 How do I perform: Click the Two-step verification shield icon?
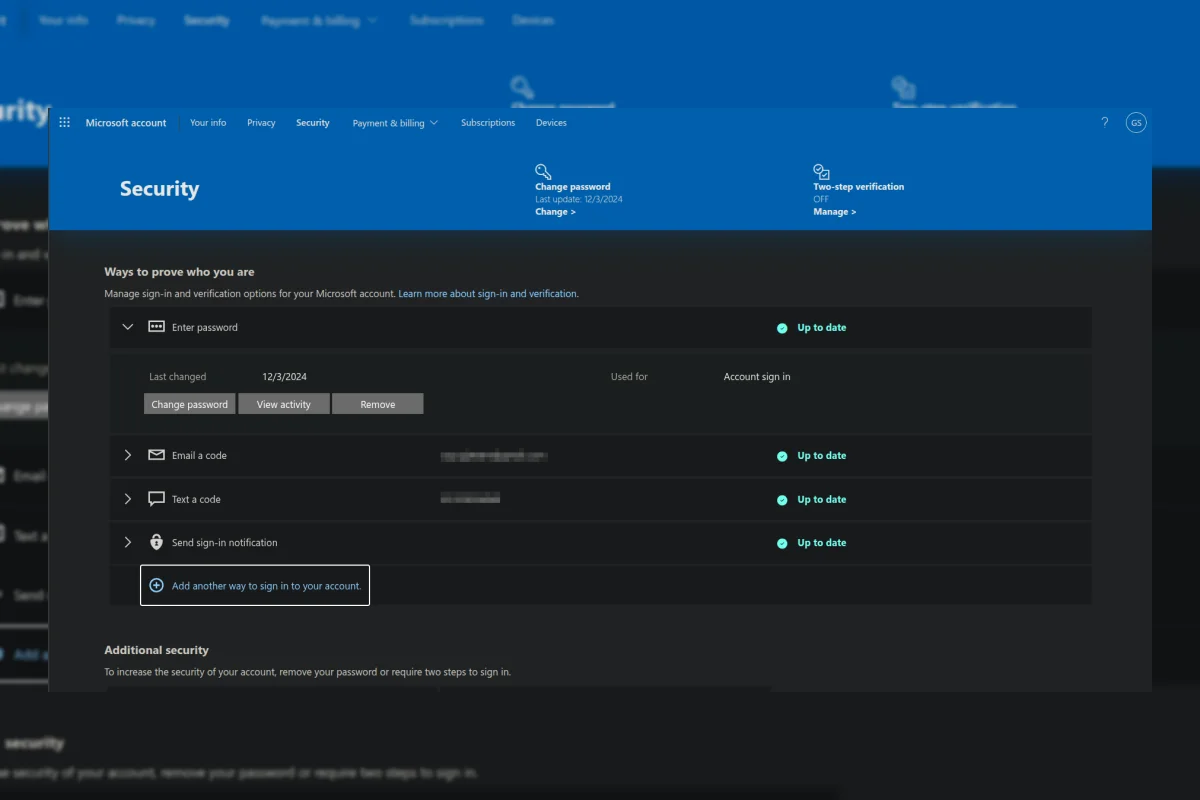(822, 171)
